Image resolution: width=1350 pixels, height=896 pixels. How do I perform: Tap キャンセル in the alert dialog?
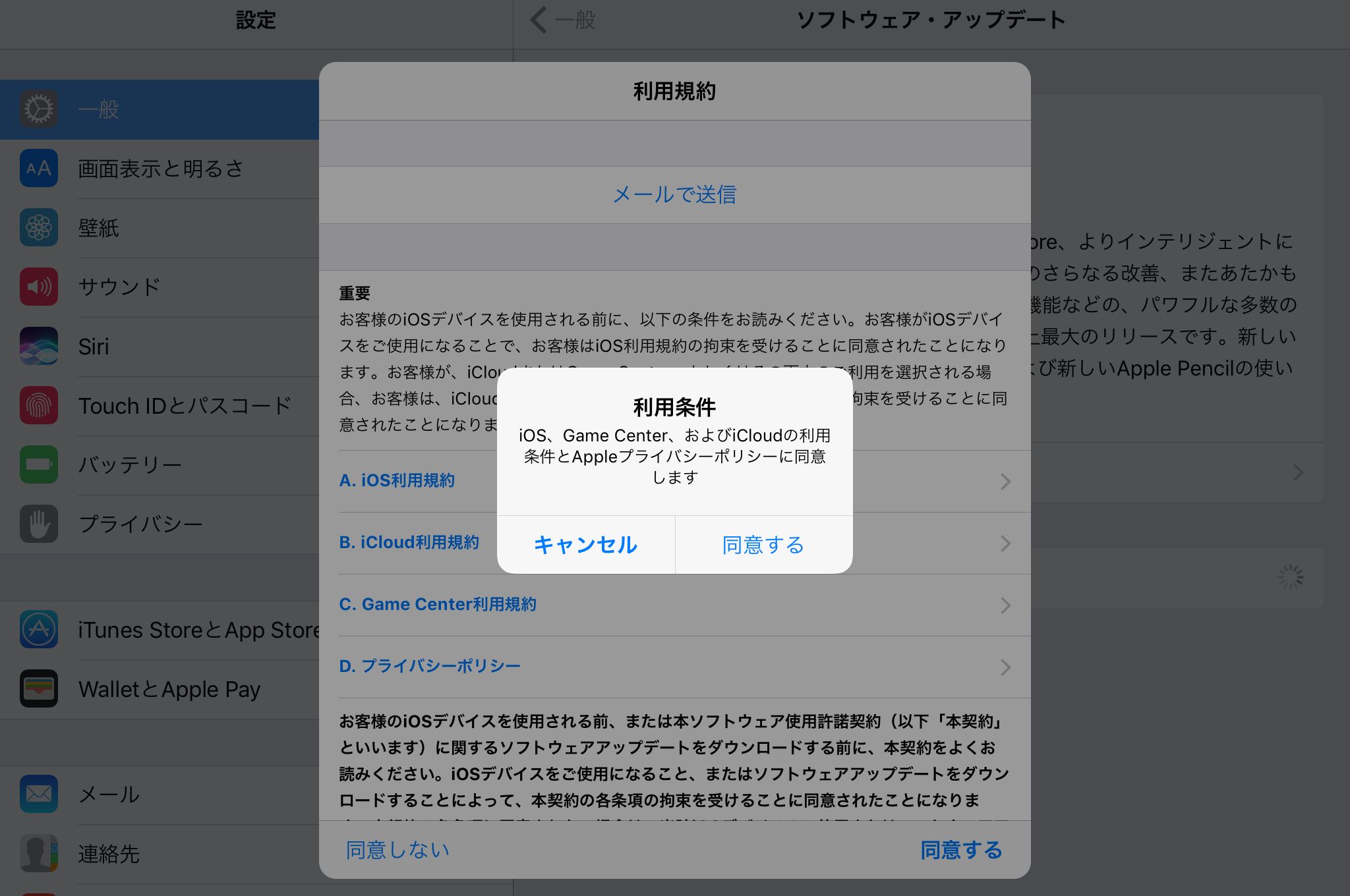click(585, 545)
